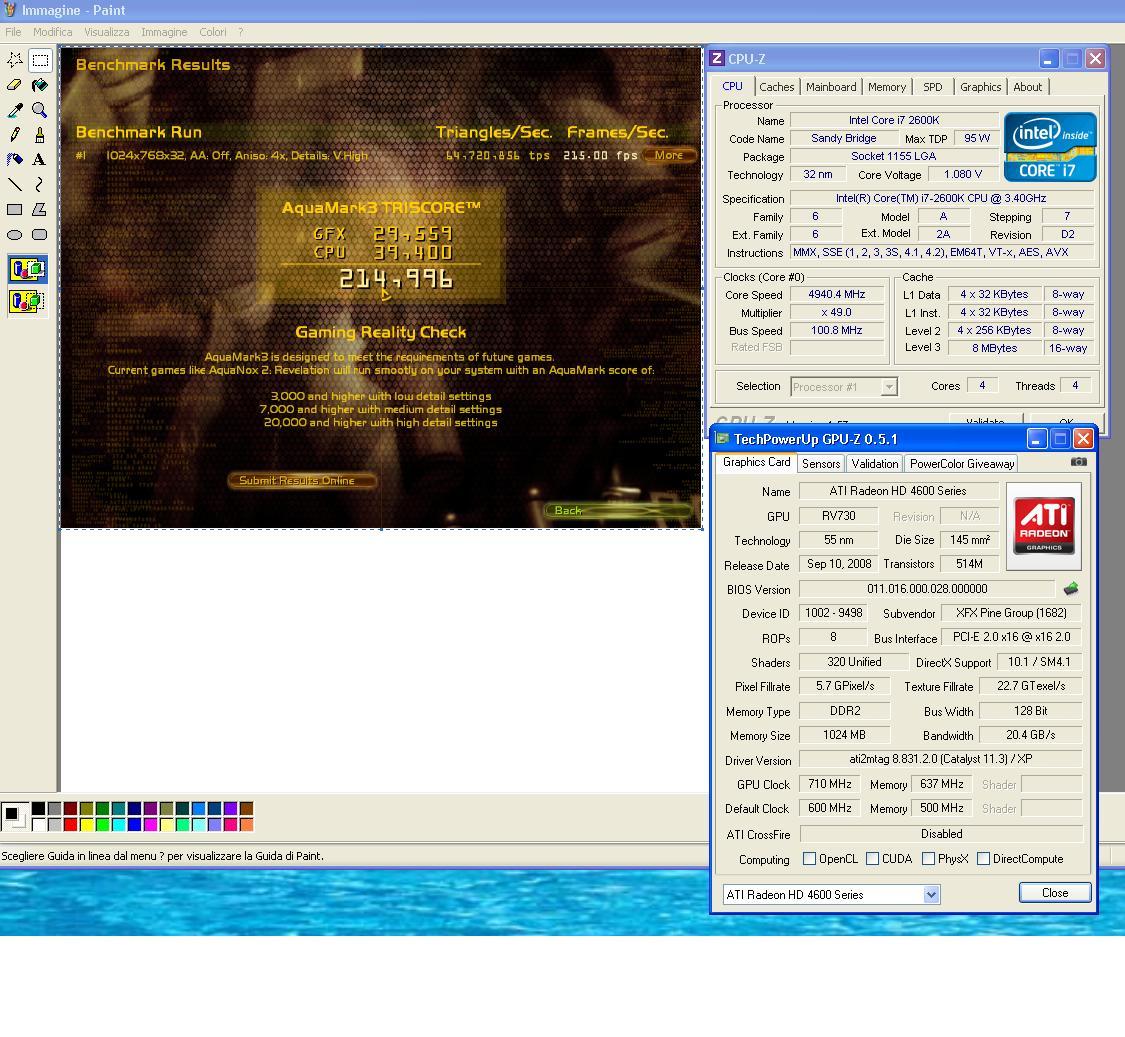Switch to the Caches tab in CPU-Z
Screen dimensions: 1125x1037
[x=776, y=87]
